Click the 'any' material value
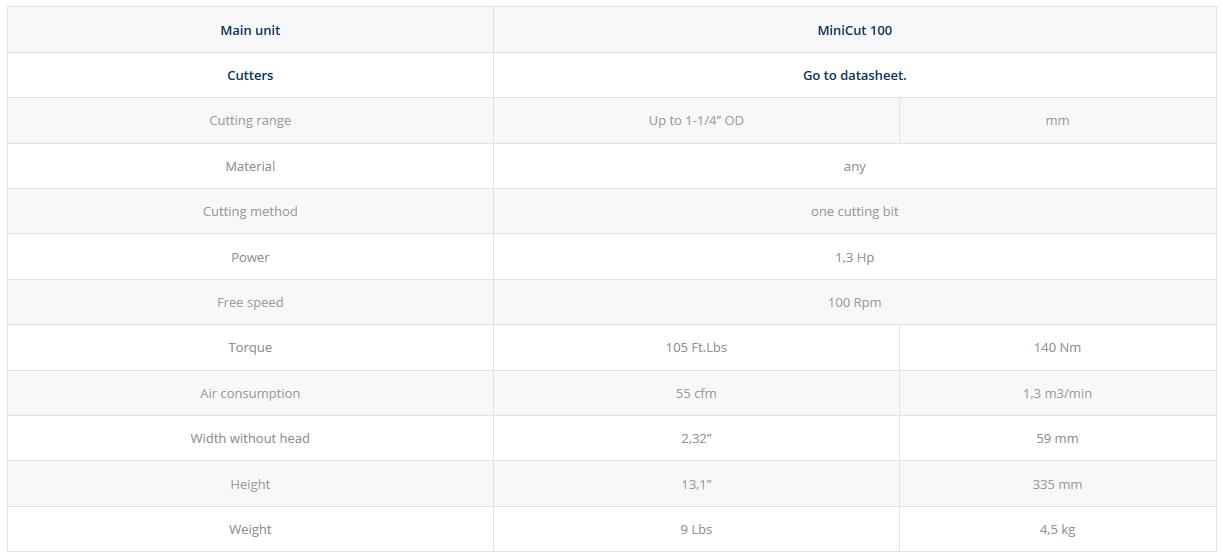This screenshot has width=1223, height=559. click(855, 166)
